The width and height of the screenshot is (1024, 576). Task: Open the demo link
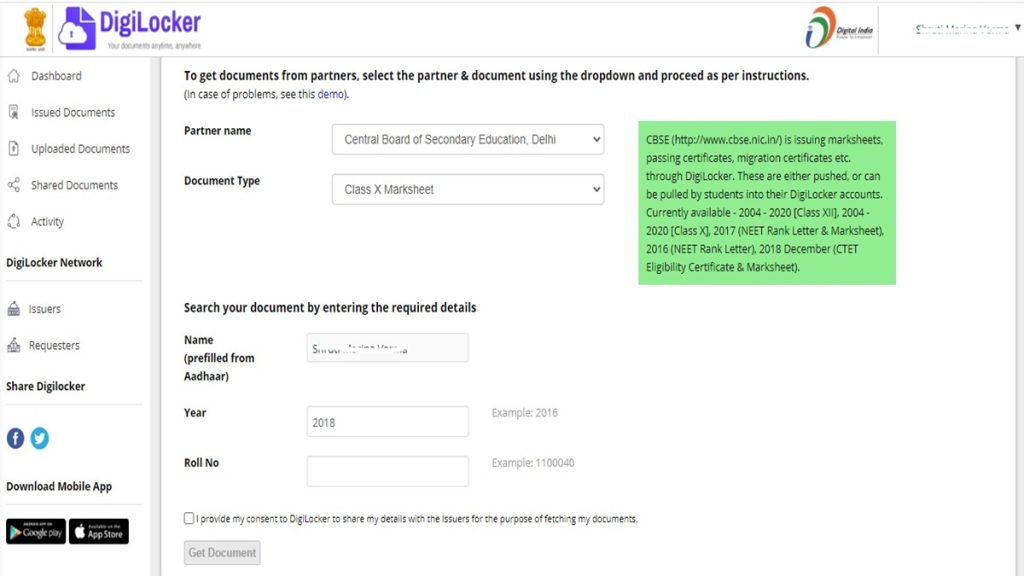point(330,94)
